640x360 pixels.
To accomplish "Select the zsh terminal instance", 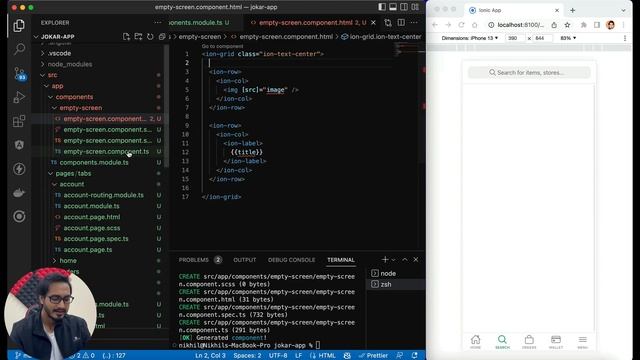I will pos(395,284).
